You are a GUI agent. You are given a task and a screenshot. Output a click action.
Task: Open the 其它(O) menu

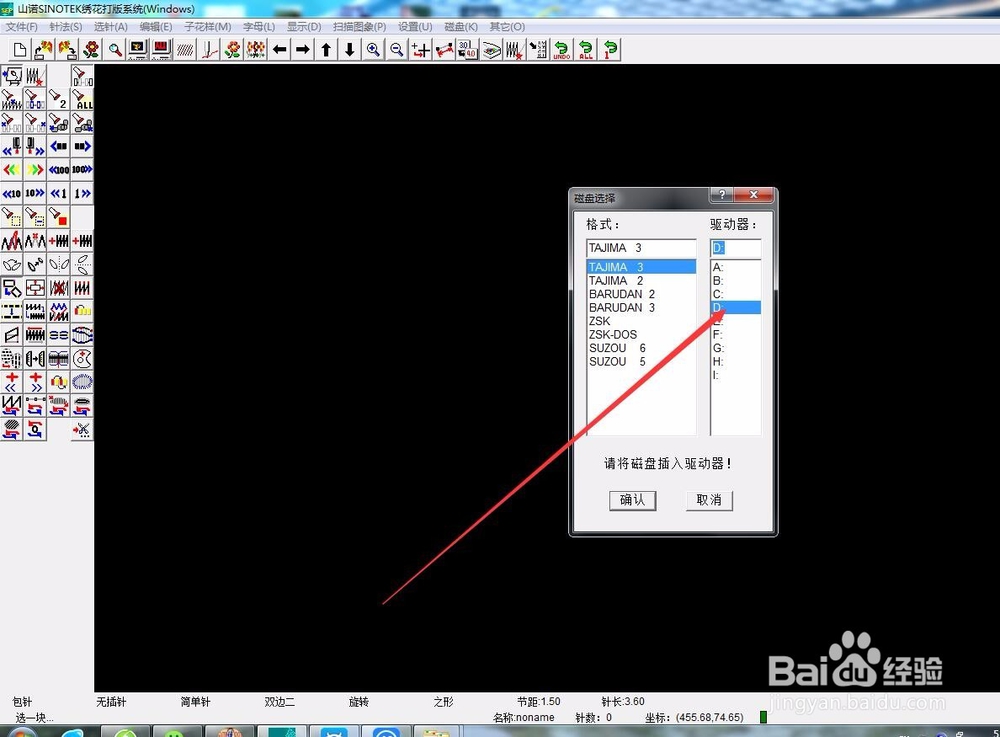point(507,27)
